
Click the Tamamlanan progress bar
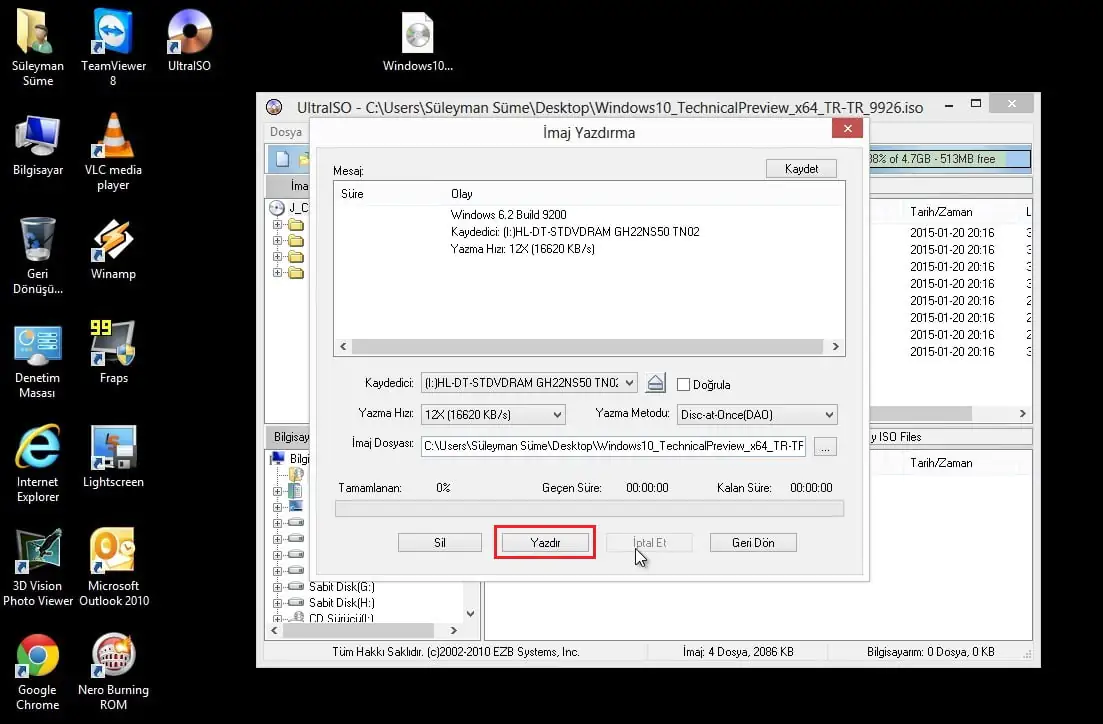[589, 509]
